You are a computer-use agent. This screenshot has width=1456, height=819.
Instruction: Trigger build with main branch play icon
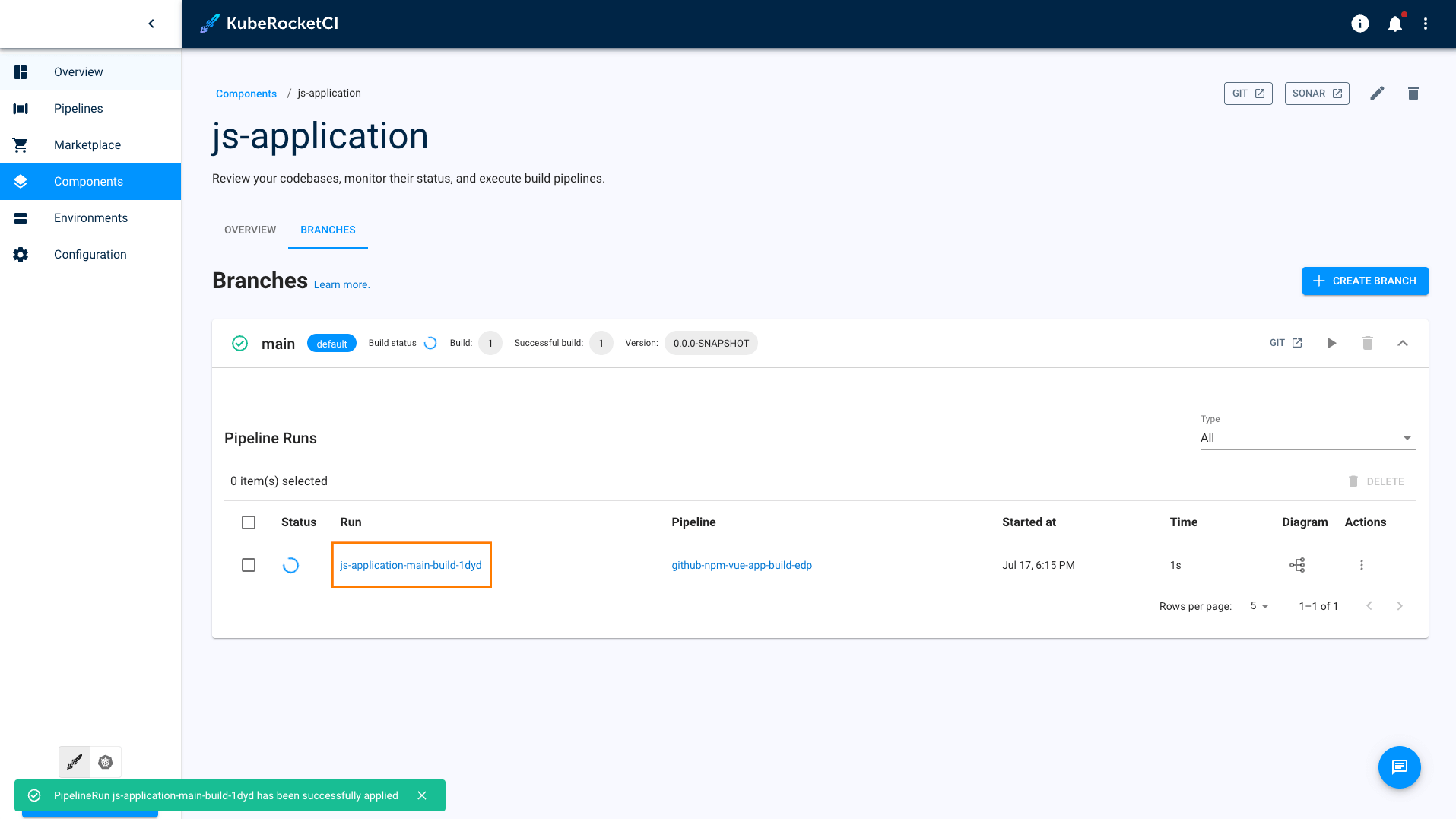1331,344
